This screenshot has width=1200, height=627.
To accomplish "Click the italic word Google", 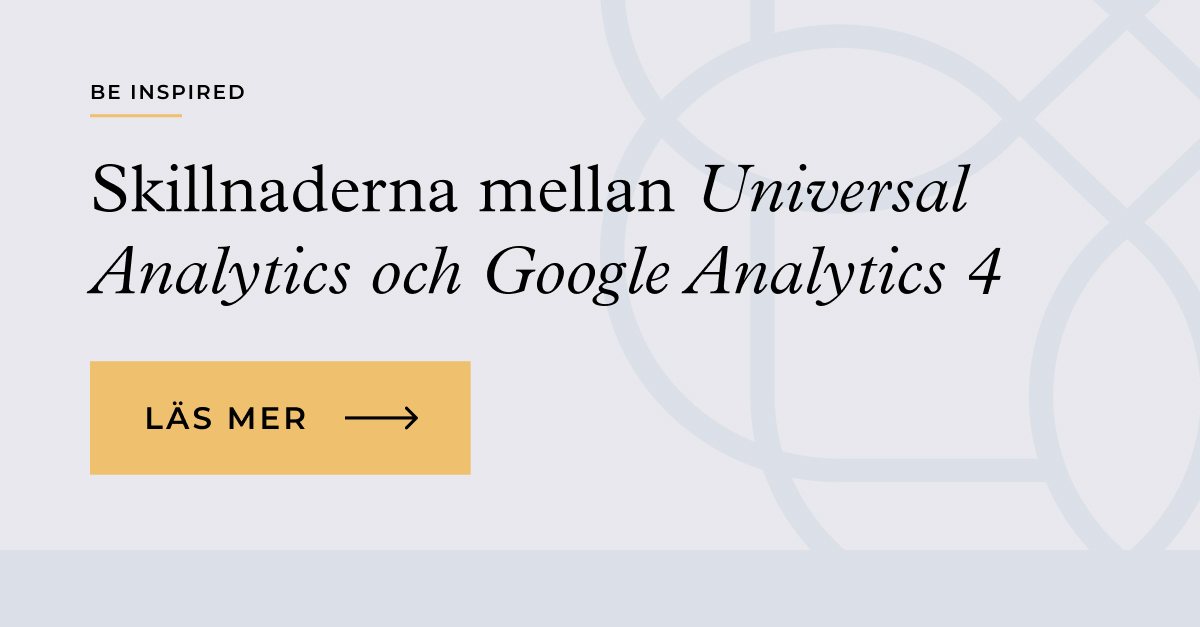I will [x=577, y=273].
